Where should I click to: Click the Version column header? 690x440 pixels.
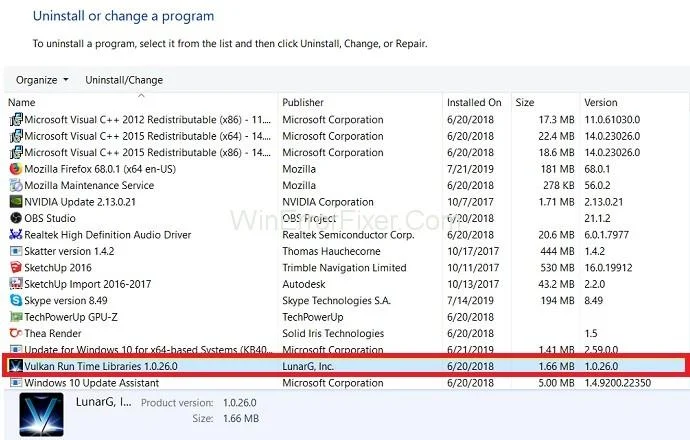click(601, 102)
